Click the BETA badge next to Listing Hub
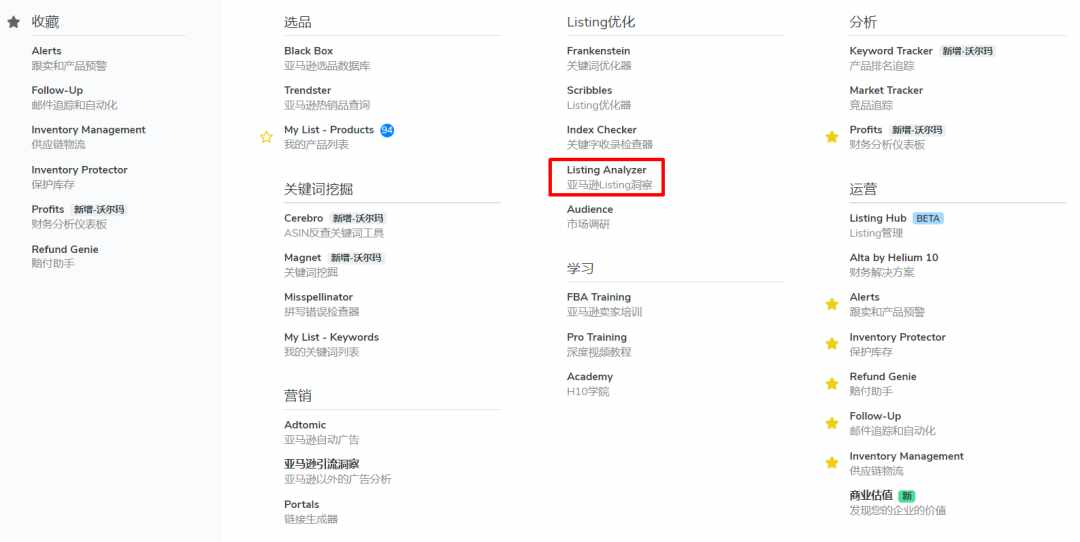The width and height of the screenshot is (1080, 542). point(928,218)
